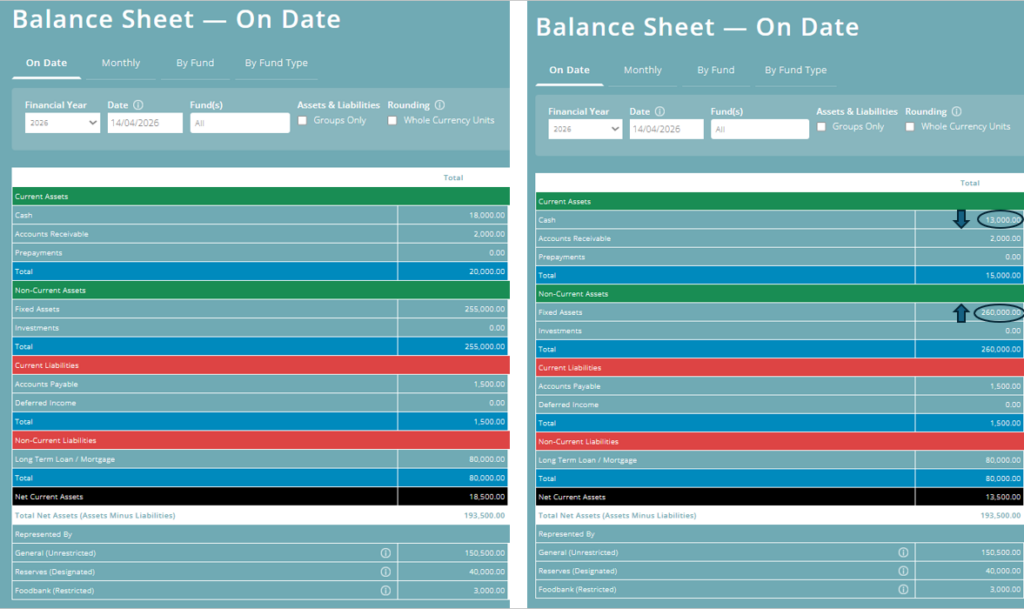Click the Date info icon in left panel
Image resolution: width=1024 pixels, height=609 pixels.
point(138,105)
